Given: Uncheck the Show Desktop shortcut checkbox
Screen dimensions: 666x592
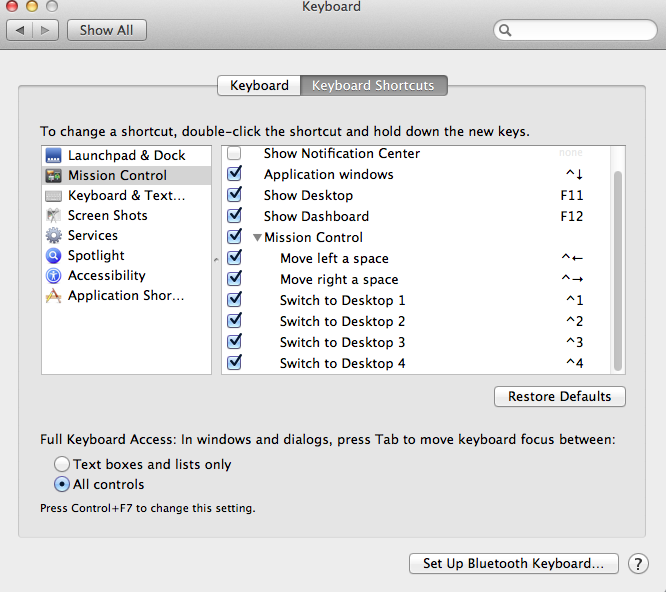Looking at the screenshot, I should [x=234, y=196].
